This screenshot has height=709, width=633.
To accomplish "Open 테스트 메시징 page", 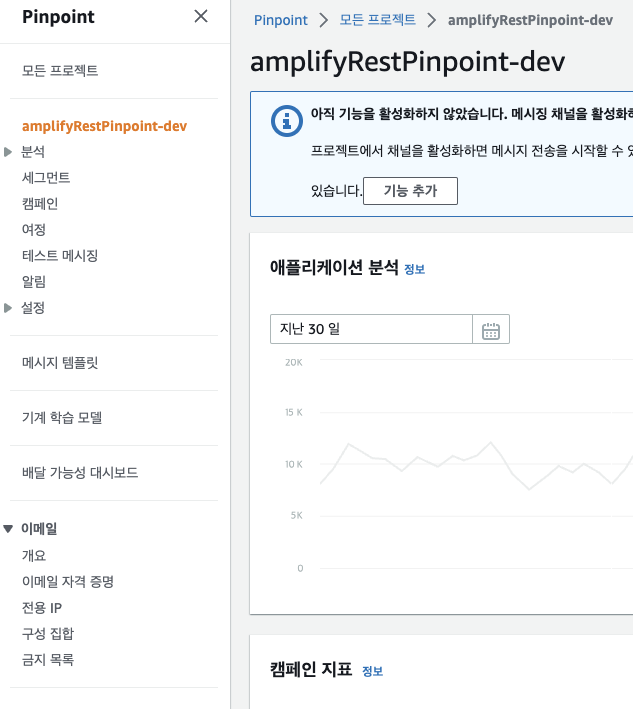I will click(x=60, y=256).
